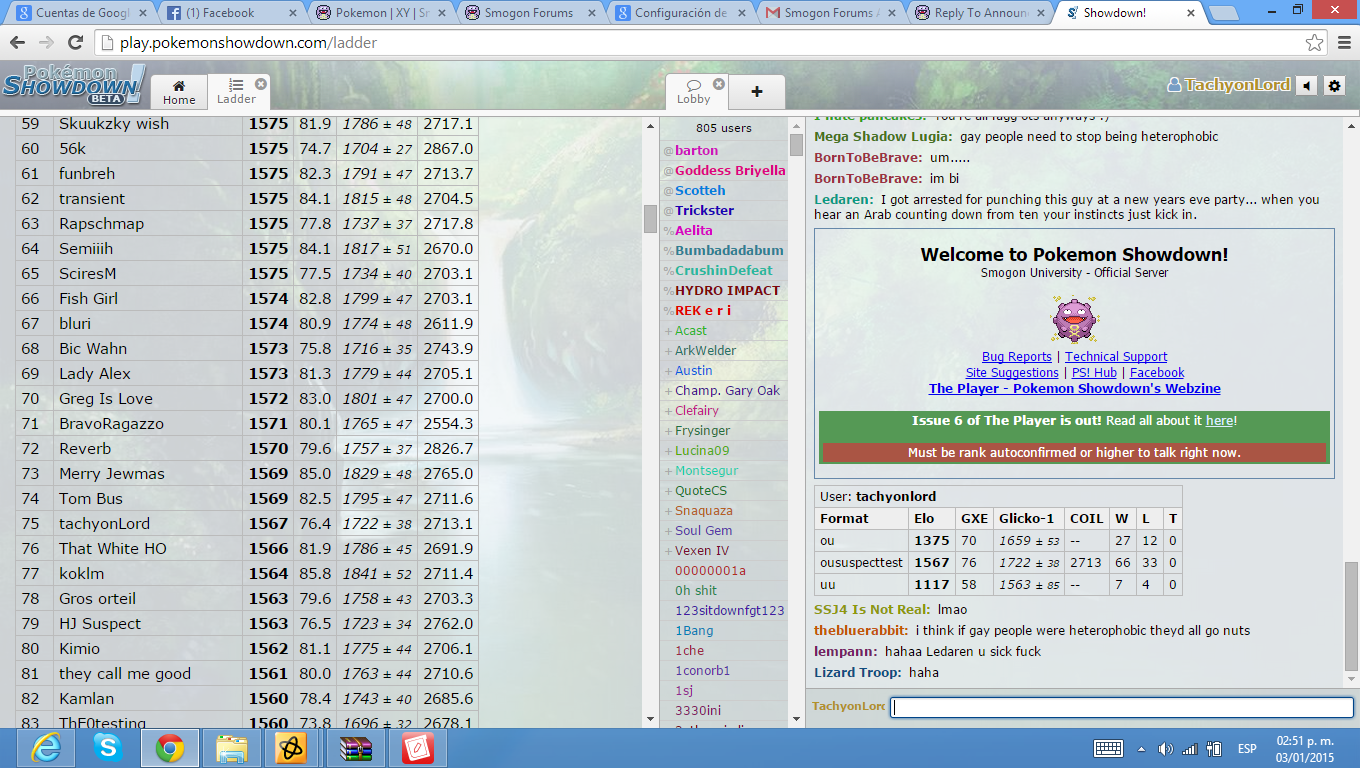The image size is (1360, 768).
Task: Click the Skuukzky wish ladder row
Action: 247,124
